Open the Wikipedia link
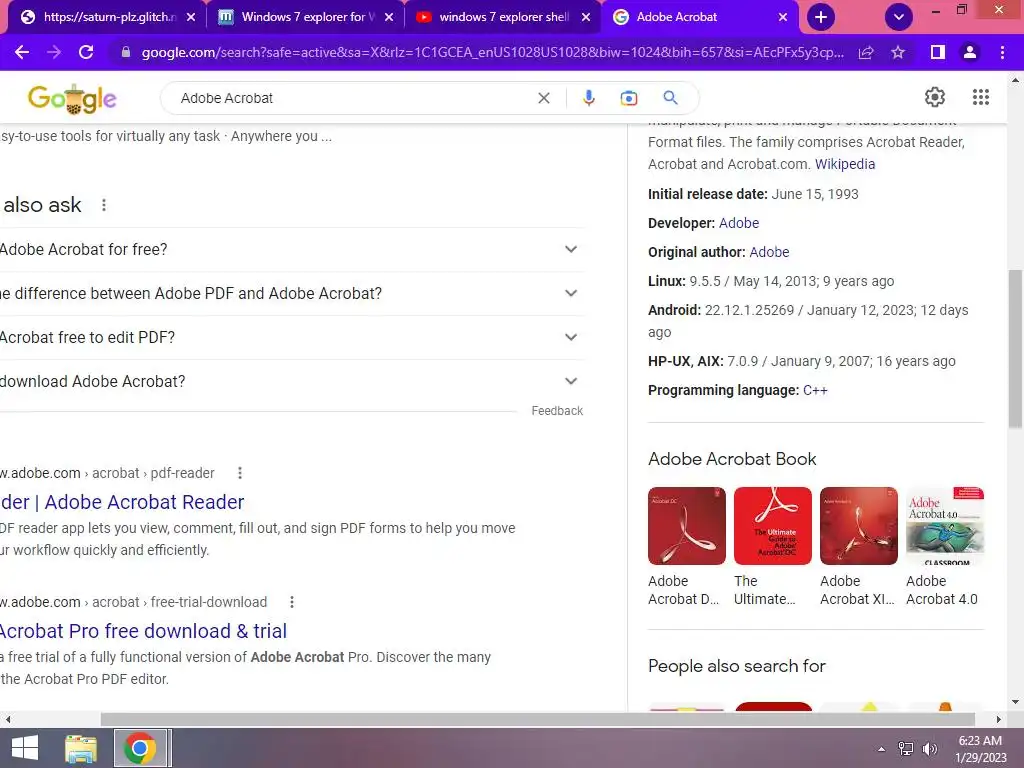 click(x=844, y=164)
